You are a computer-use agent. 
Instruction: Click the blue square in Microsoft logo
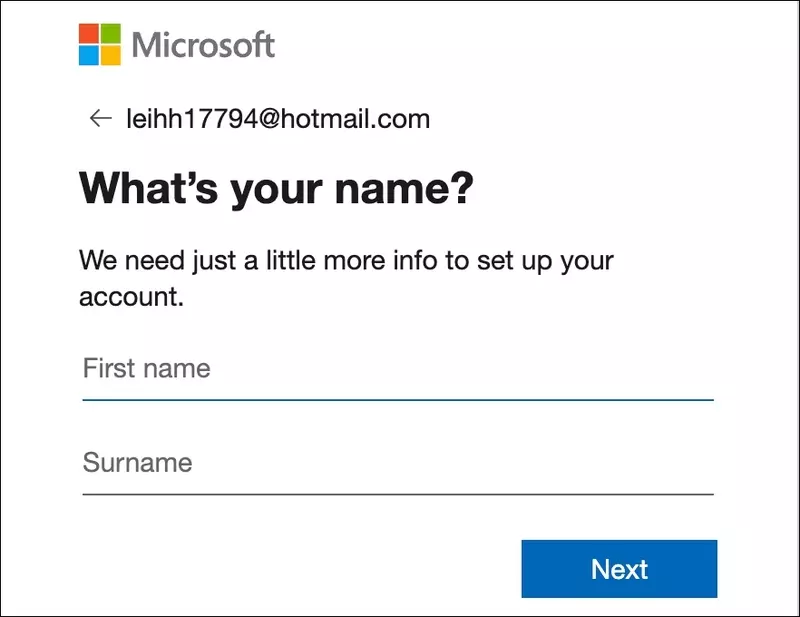tap(89, 56)
